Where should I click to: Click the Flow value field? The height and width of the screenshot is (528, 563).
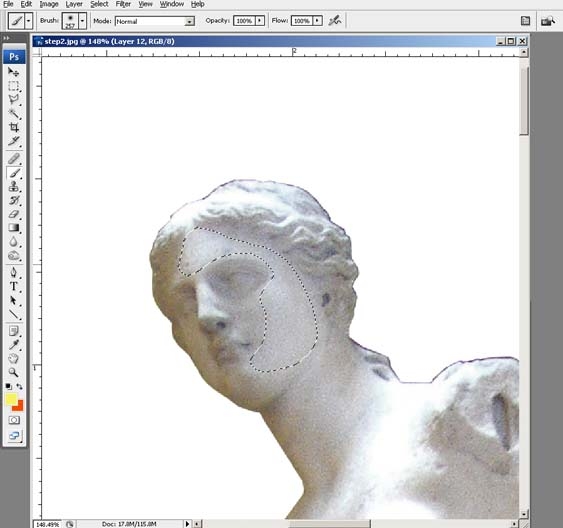(302, 20)
